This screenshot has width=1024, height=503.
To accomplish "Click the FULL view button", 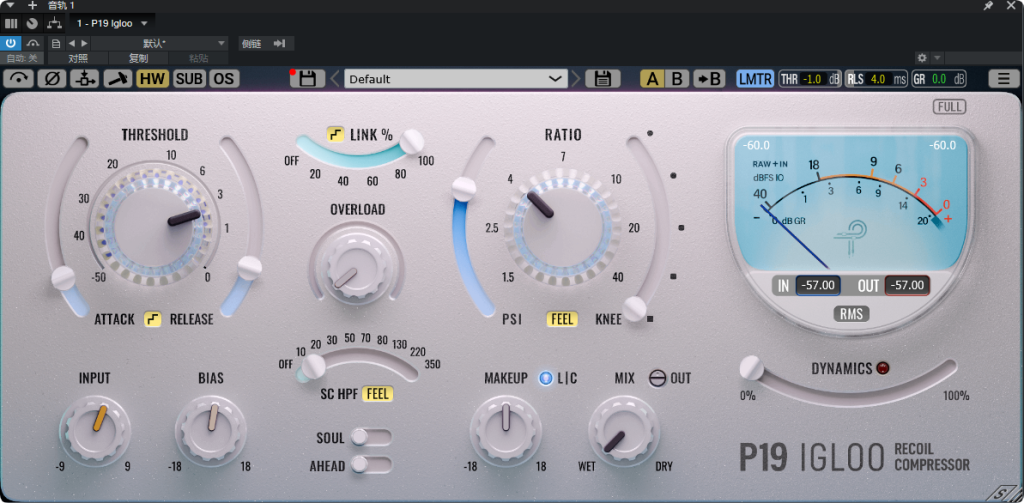I will click(949, 107).
